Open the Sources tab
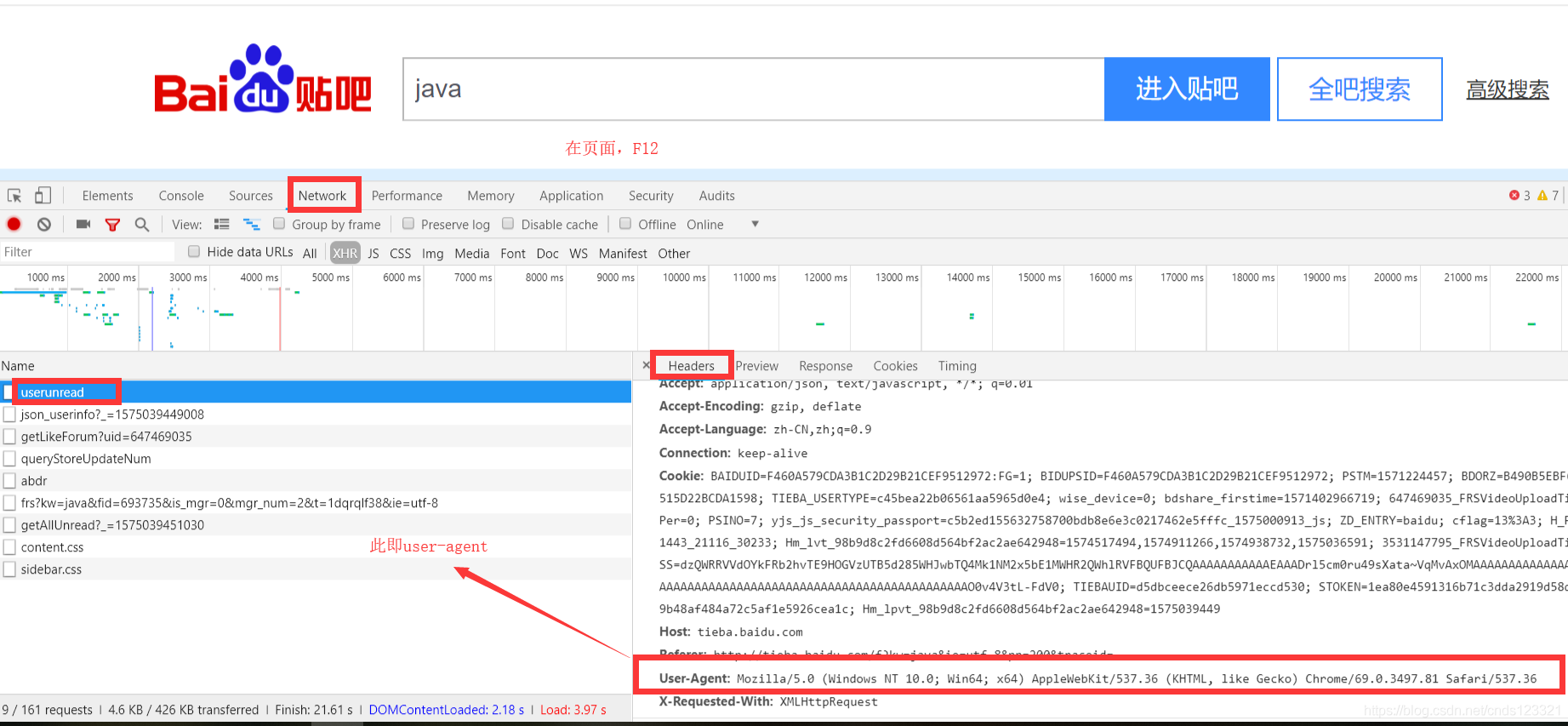The height and width of the screenshot is (726, 1568). pyautogui.click(x=251, y=196)
